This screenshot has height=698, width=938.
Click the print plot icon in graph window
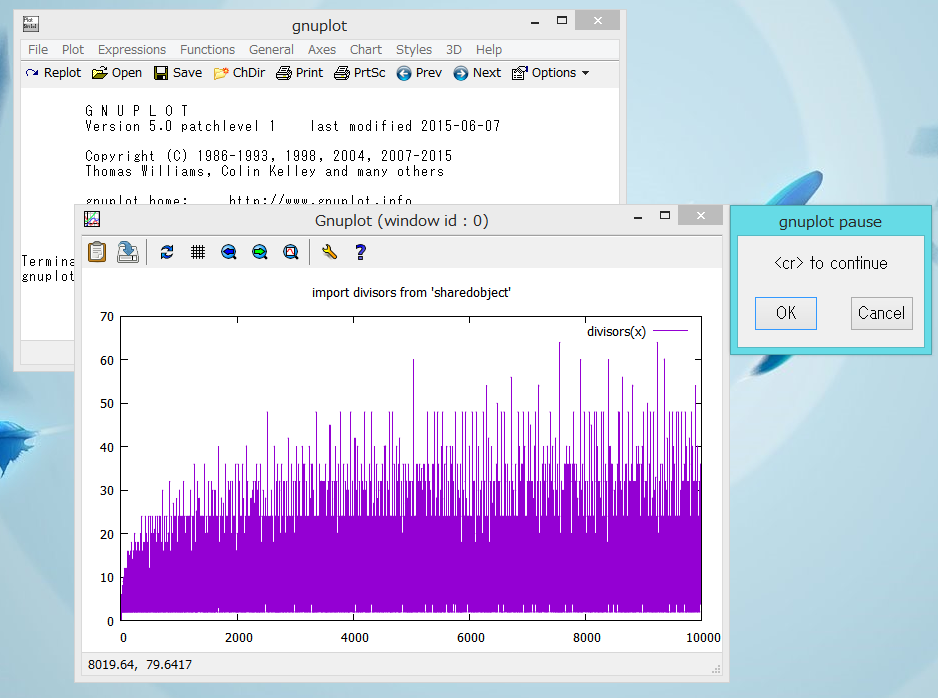128,252
